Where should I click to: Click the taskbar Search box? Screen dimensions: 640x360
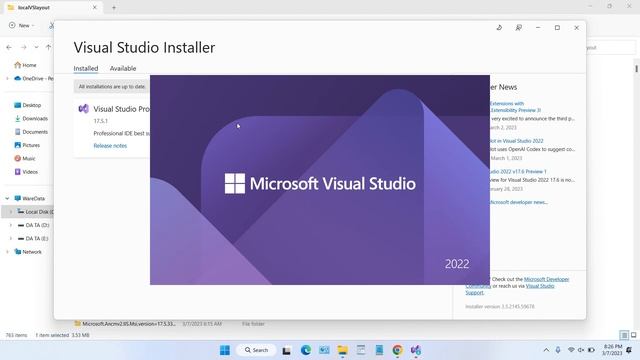pos(256,350)
